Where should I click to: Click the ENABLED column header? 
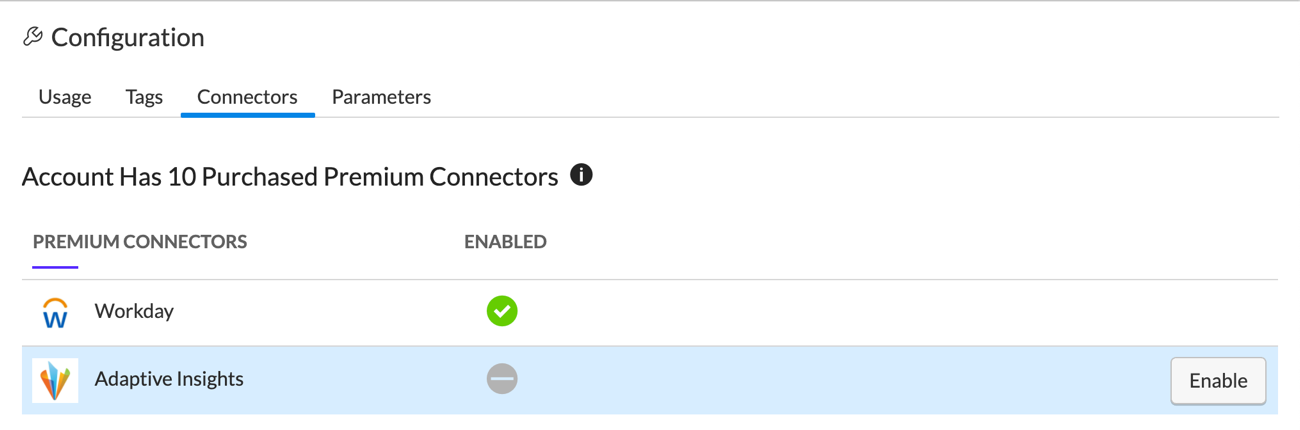point(505,242)
